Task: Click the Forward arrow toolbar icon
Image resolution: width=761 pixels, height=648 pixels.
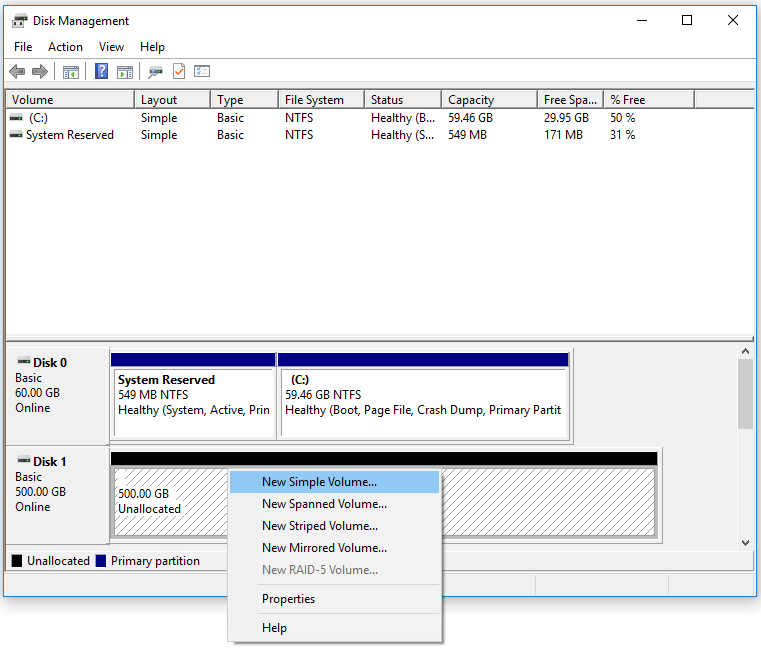Action: [x=40, y=72]
